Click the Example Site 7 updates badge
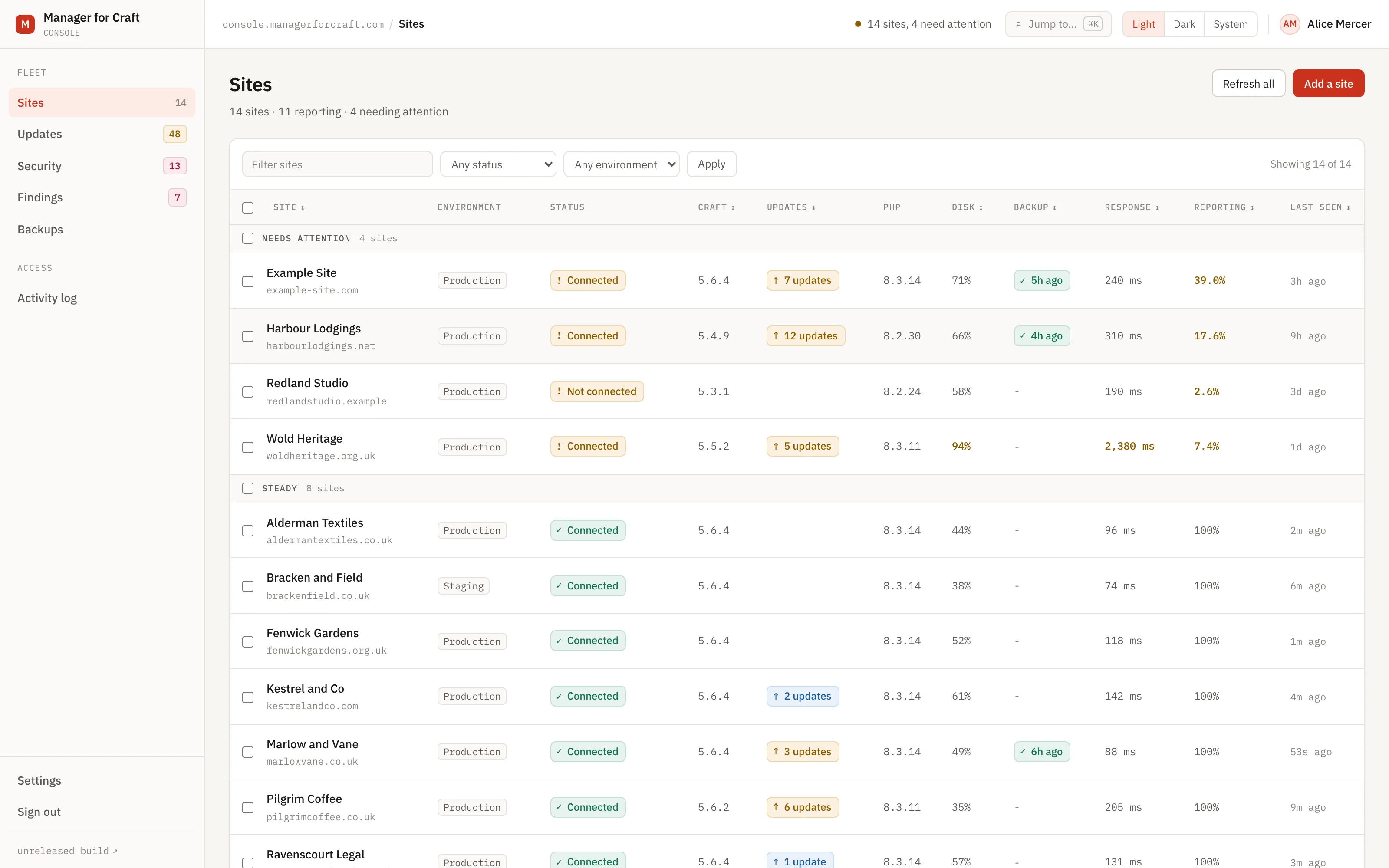Screen dimensions: 1389x868 click(x=803, y=281)
